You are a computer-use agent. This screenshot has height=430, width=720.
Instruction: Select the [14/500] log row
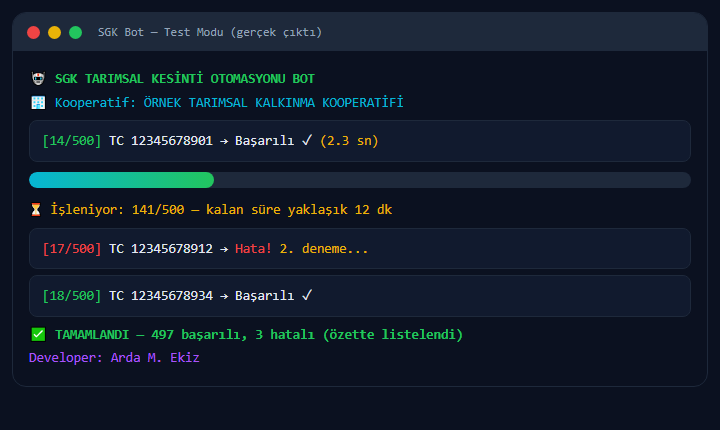[360, 141]
